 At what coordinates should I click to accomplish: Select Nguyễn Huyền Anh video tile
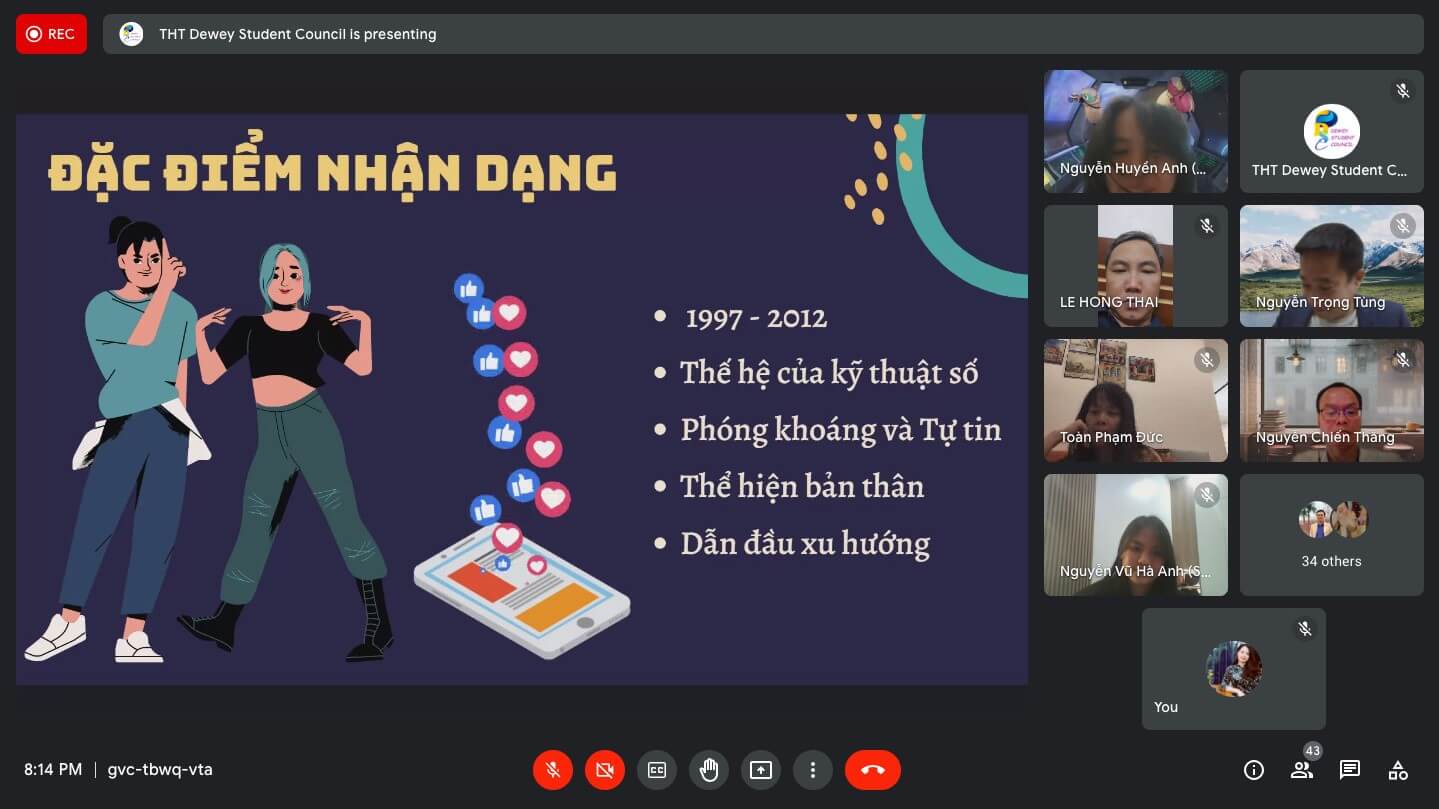click(x=1135, y=131)
